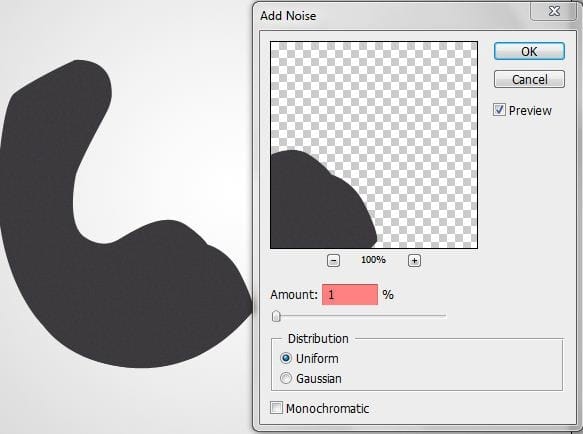Click the Amount slider track's middle
This screenshot has width=583, height=434.
point(359,316)
